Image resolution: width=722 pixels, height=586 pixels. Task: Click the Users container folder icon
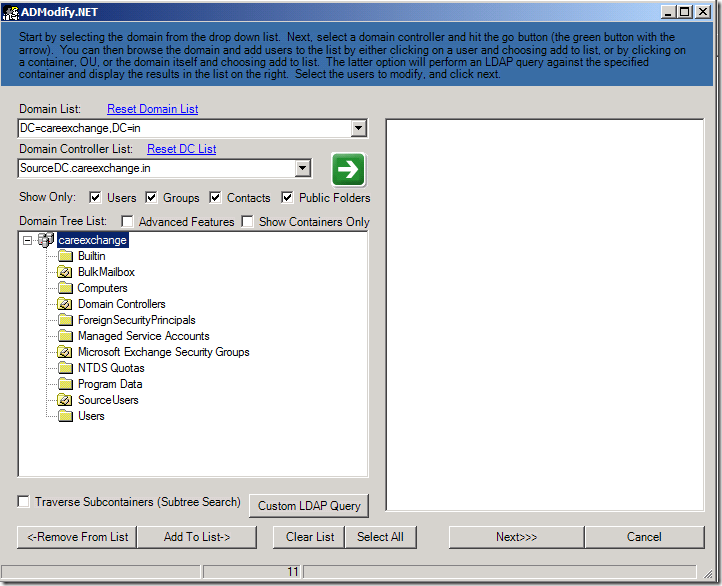(x=65, y=416)
